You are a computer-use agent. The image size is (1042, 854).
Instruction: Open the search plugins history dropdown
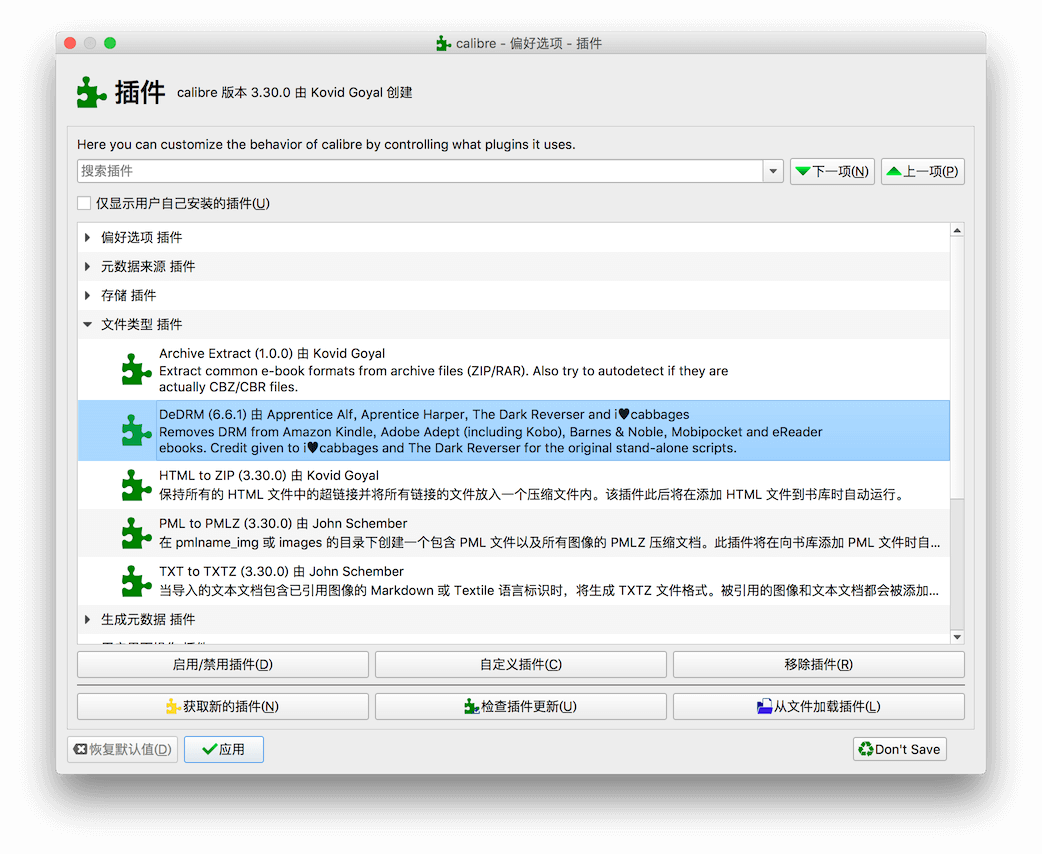coord(772,171)
